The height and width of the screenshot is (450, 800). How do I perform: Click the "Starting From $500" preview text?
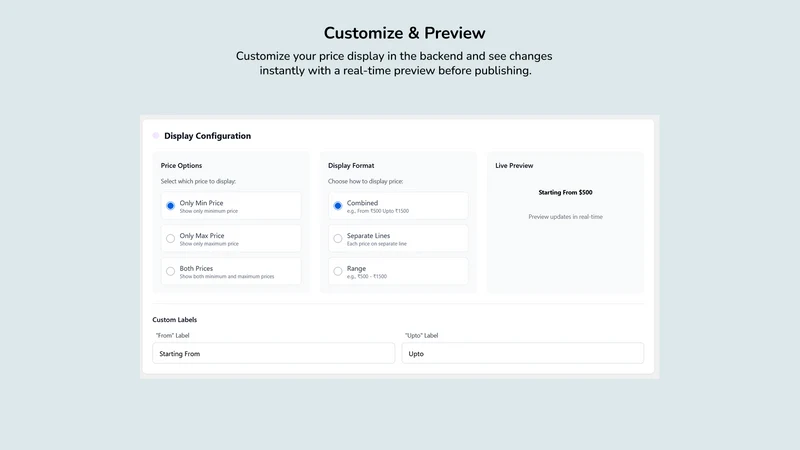(565, 192)
